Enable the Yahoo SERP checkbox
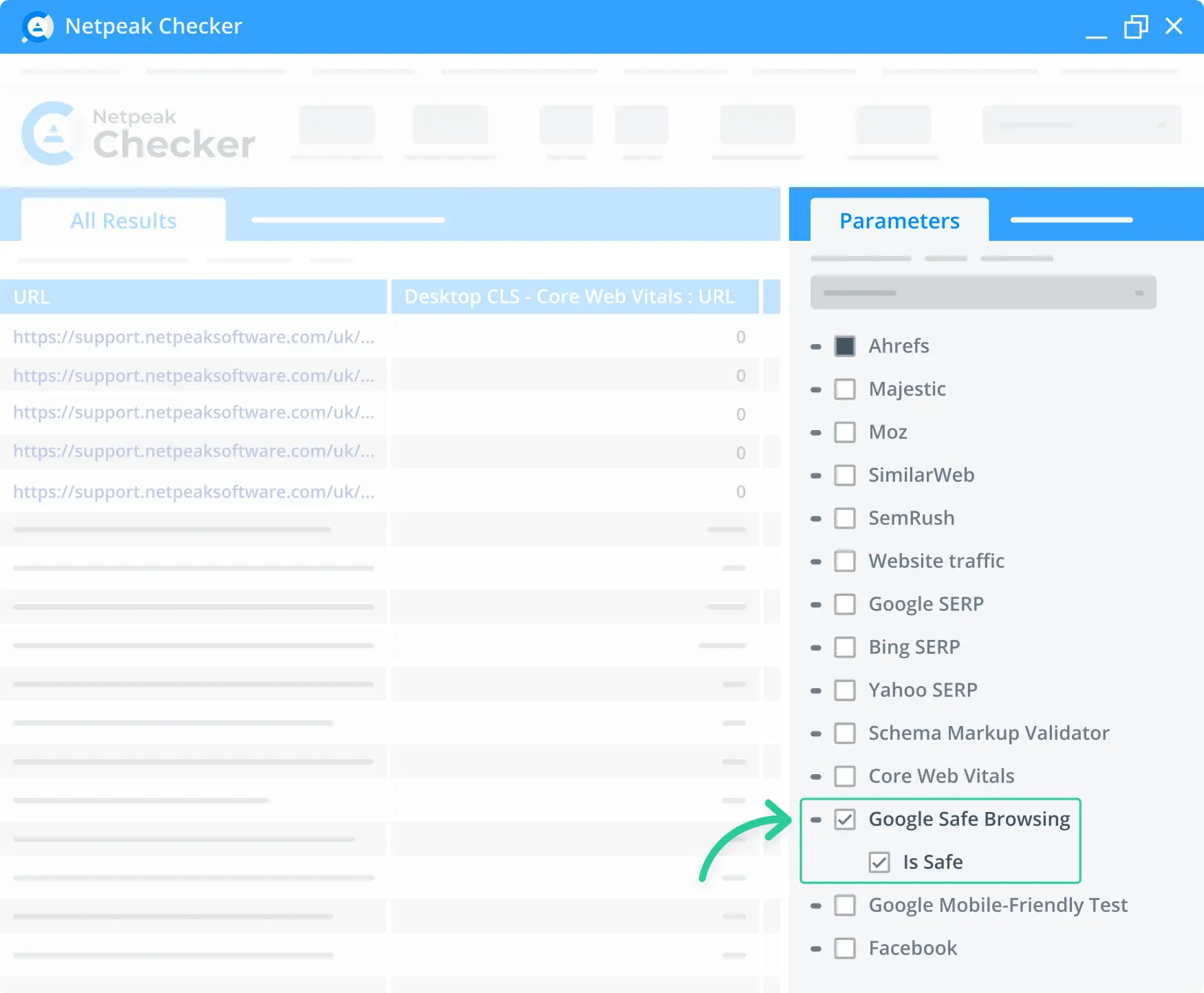The width and height of the screenshot is (1204, 993). point(845,690)
